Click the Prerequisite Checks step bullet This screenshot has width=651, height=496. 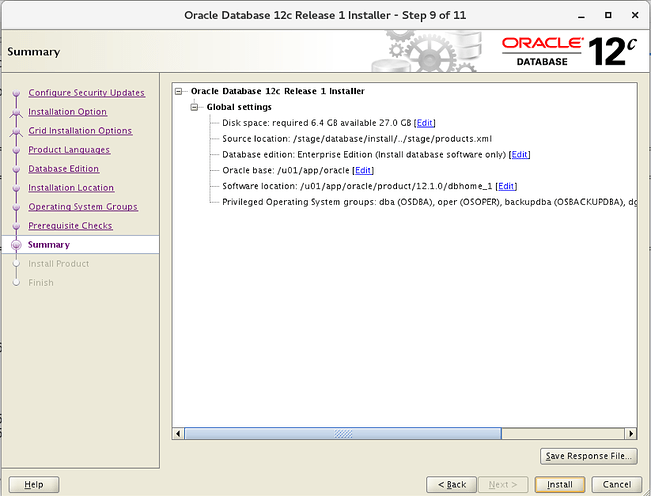16,226
